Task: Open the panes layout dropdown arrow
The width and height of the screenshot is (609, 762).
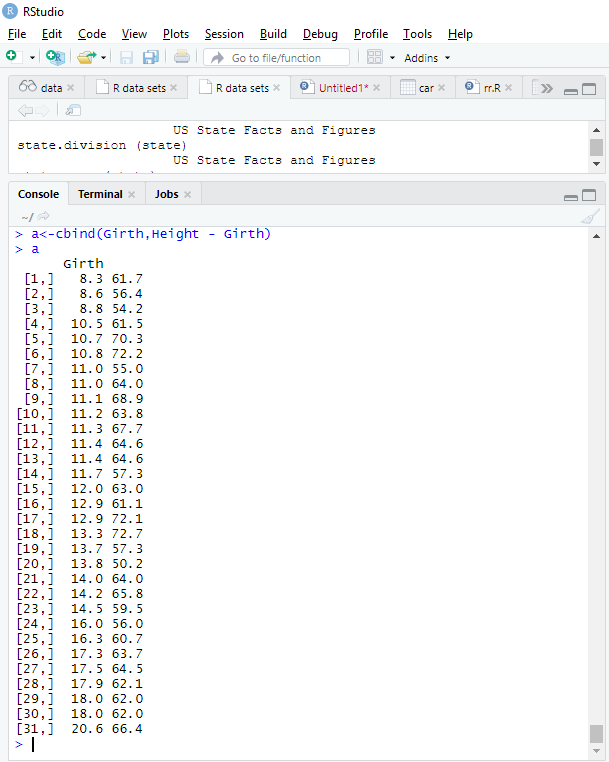Action: [x=392, y=58]
